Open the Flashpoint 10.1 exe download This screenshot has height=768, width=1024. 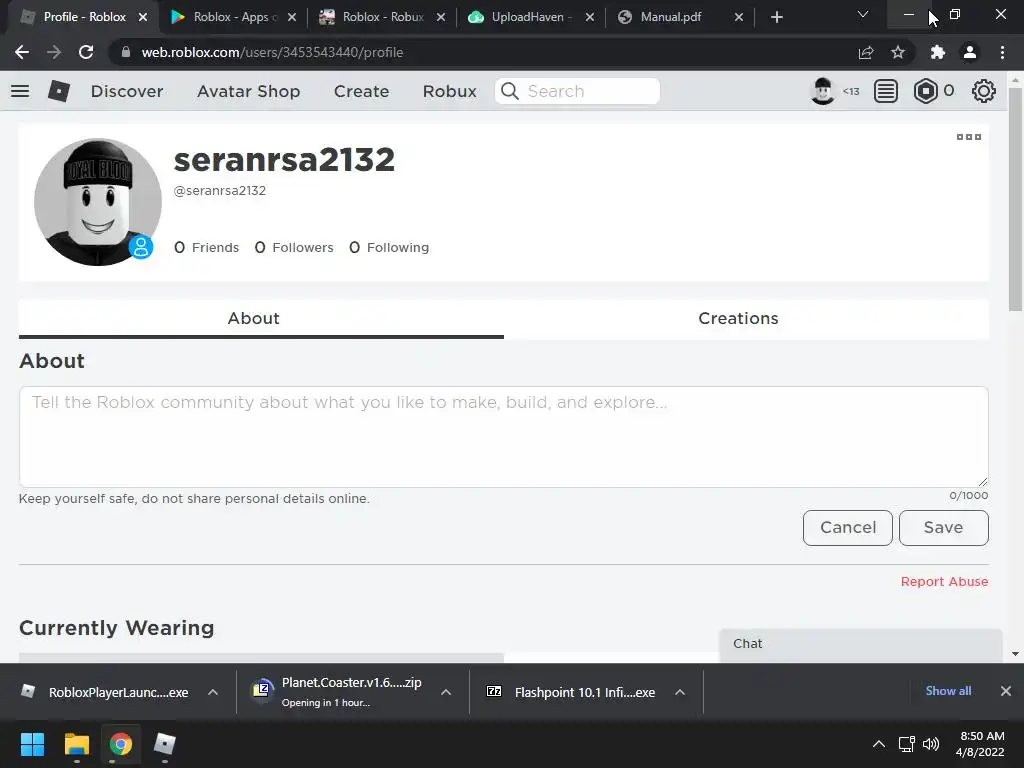[x=571, y=692]
